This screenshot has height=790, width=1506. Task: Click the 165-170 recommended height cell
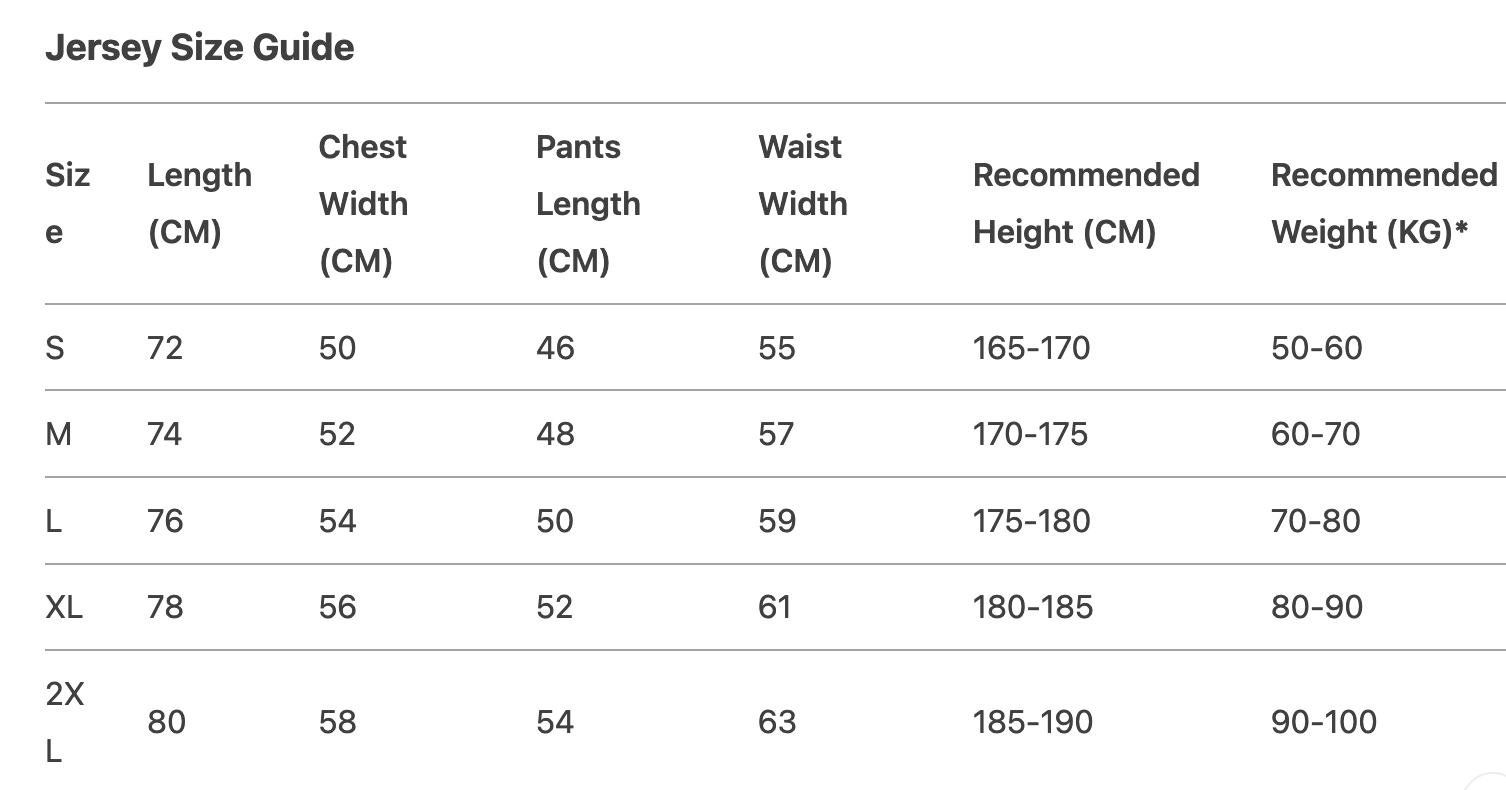(x=1031, y=348)
